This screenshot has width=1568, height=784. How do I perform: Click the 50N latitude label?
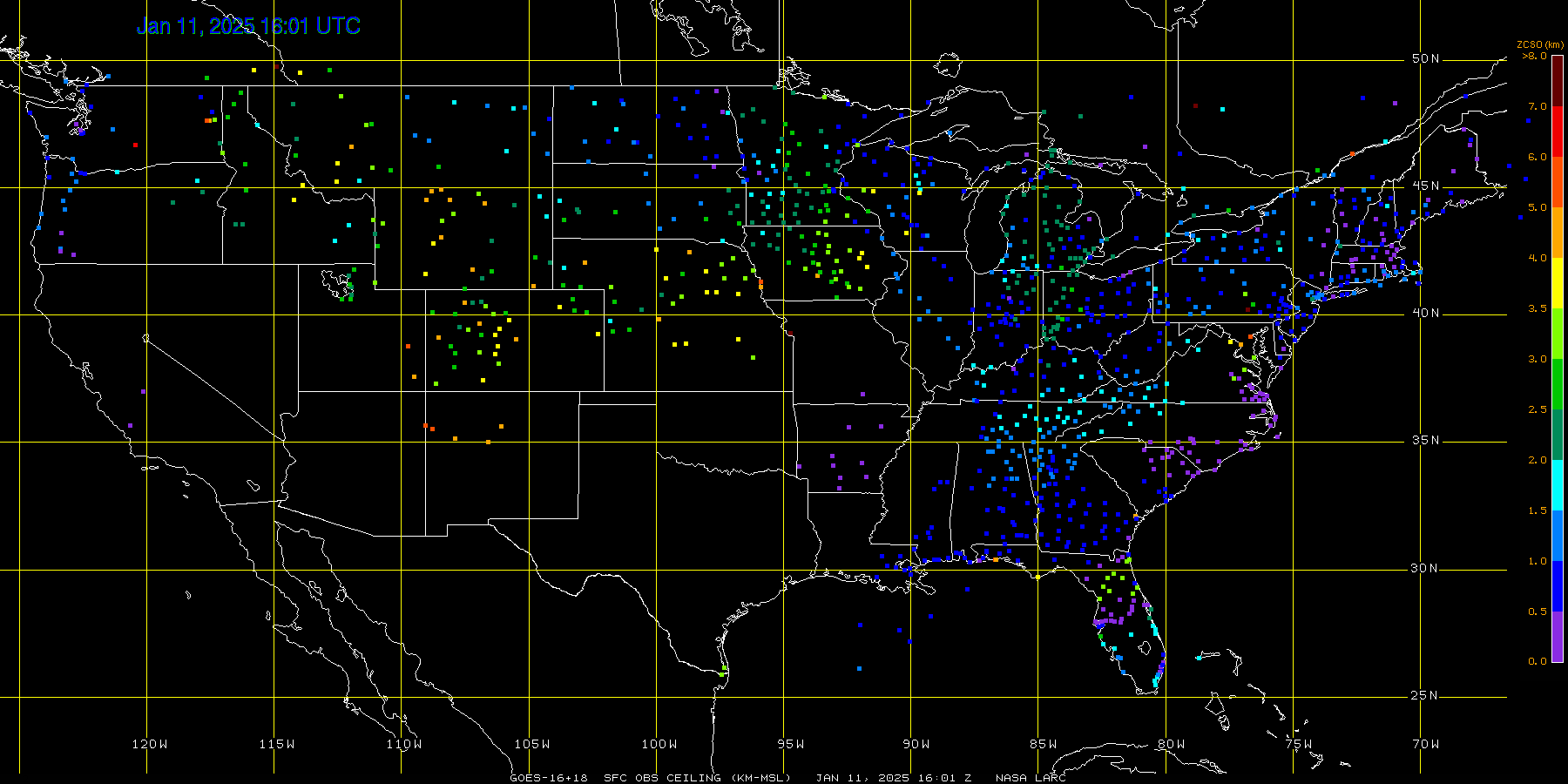coord(1426,58)
